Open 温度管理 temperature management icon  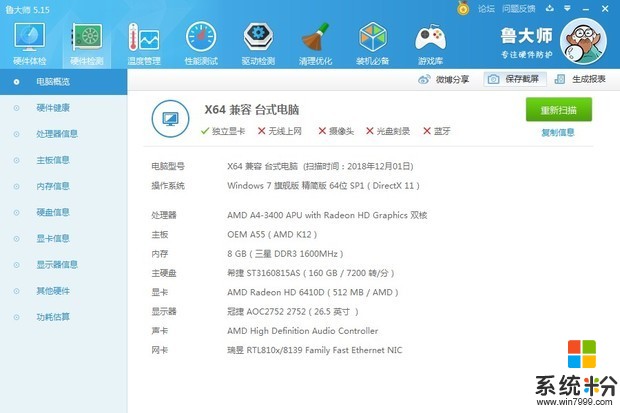(144, 44)
